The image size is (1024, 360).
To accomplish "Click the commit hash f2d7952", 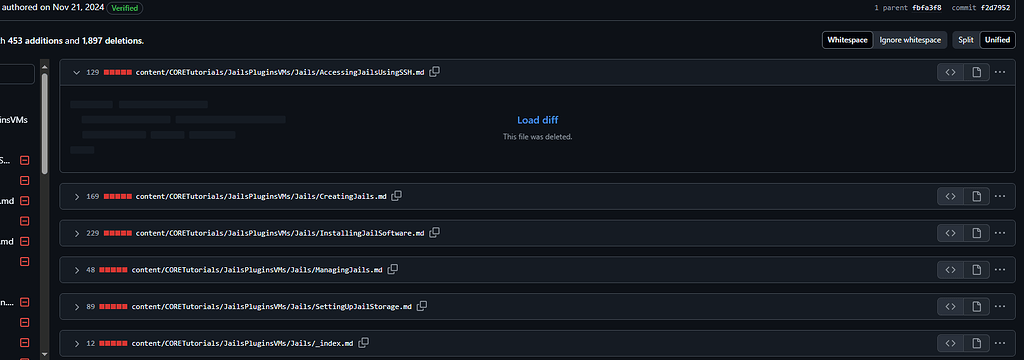I will pos(995,8).
